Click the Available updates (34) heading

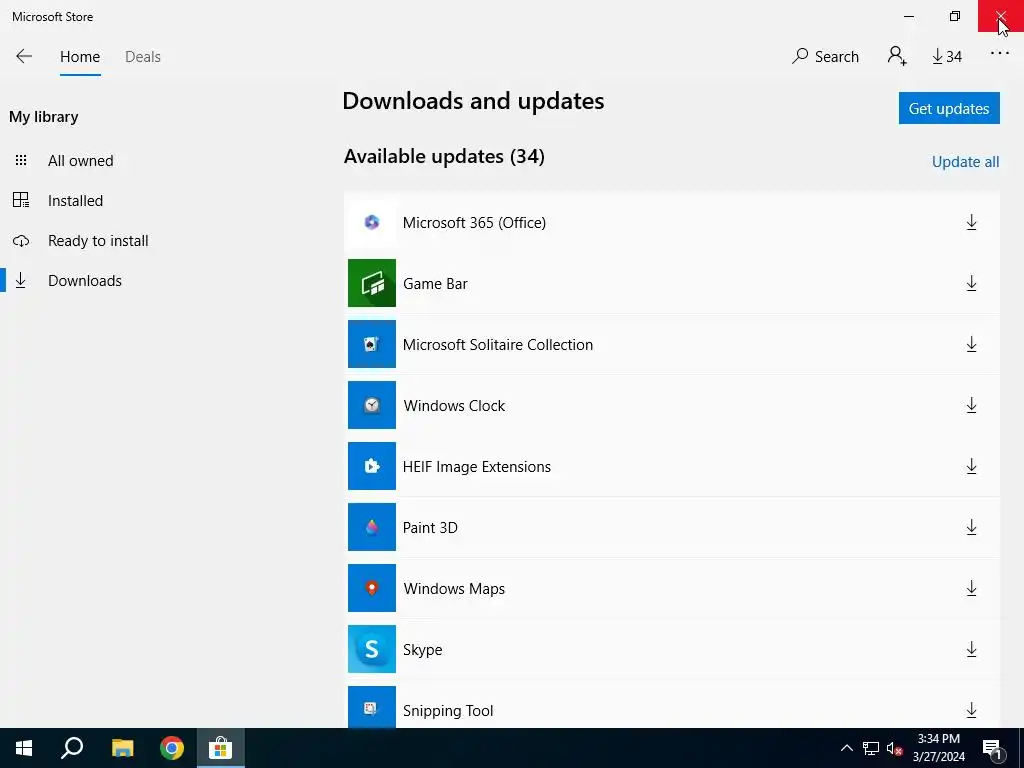pos(444,157)
